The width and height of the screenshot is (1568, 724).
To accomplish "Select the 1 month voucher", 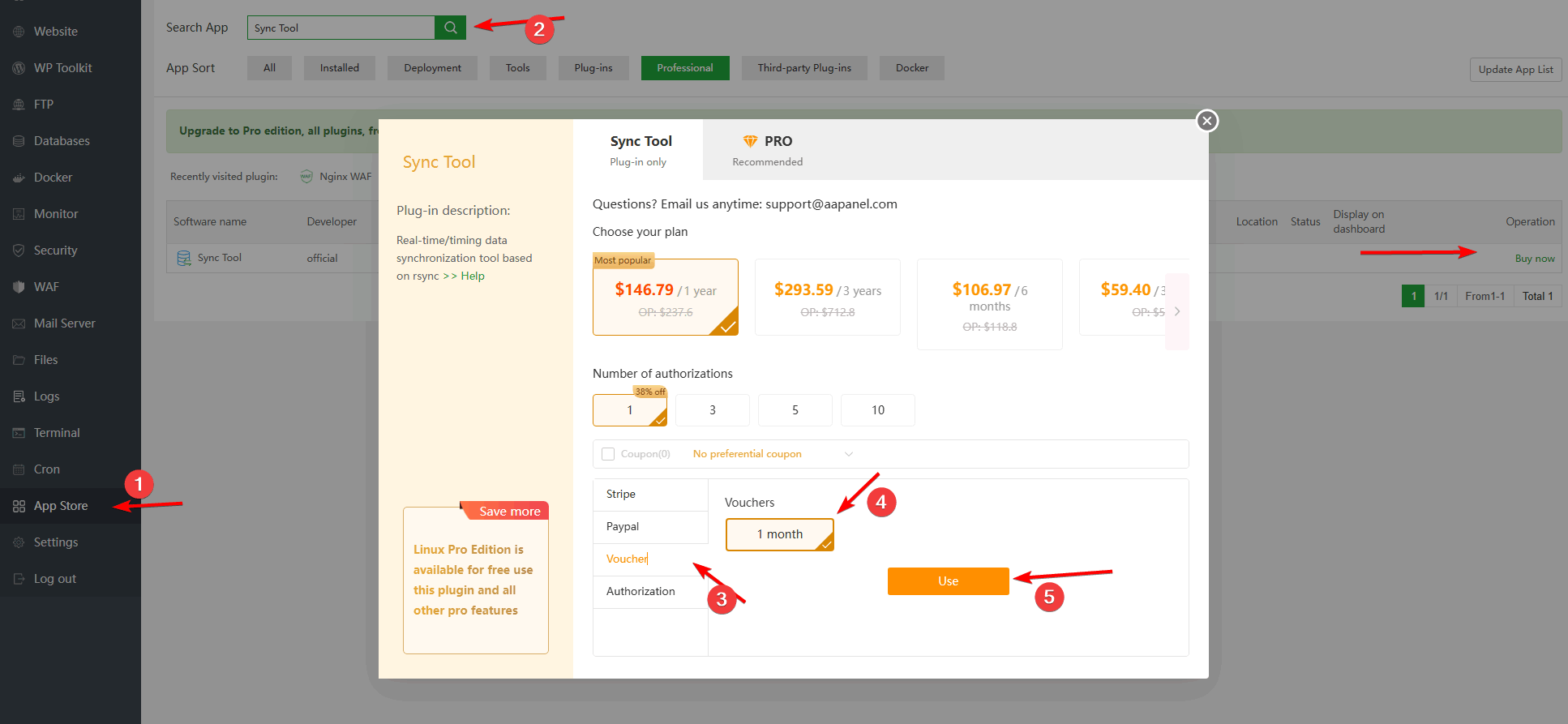I will (780, 534).
